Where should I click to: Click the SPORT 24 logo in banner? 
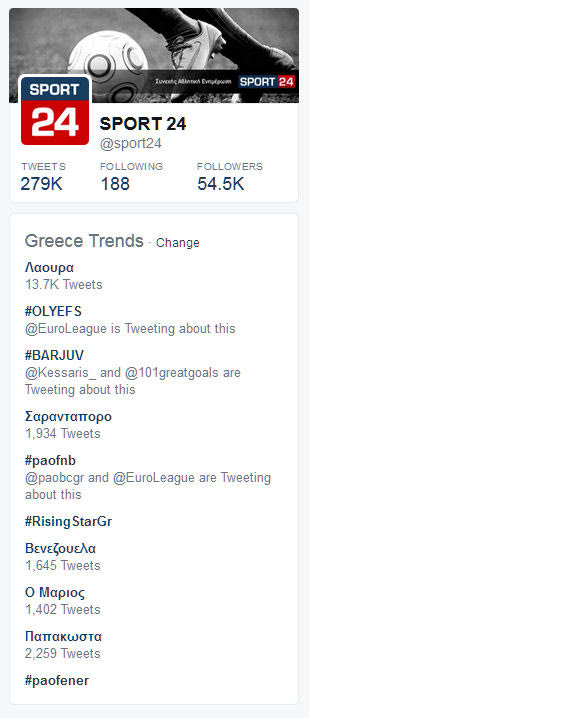point(267,82)
